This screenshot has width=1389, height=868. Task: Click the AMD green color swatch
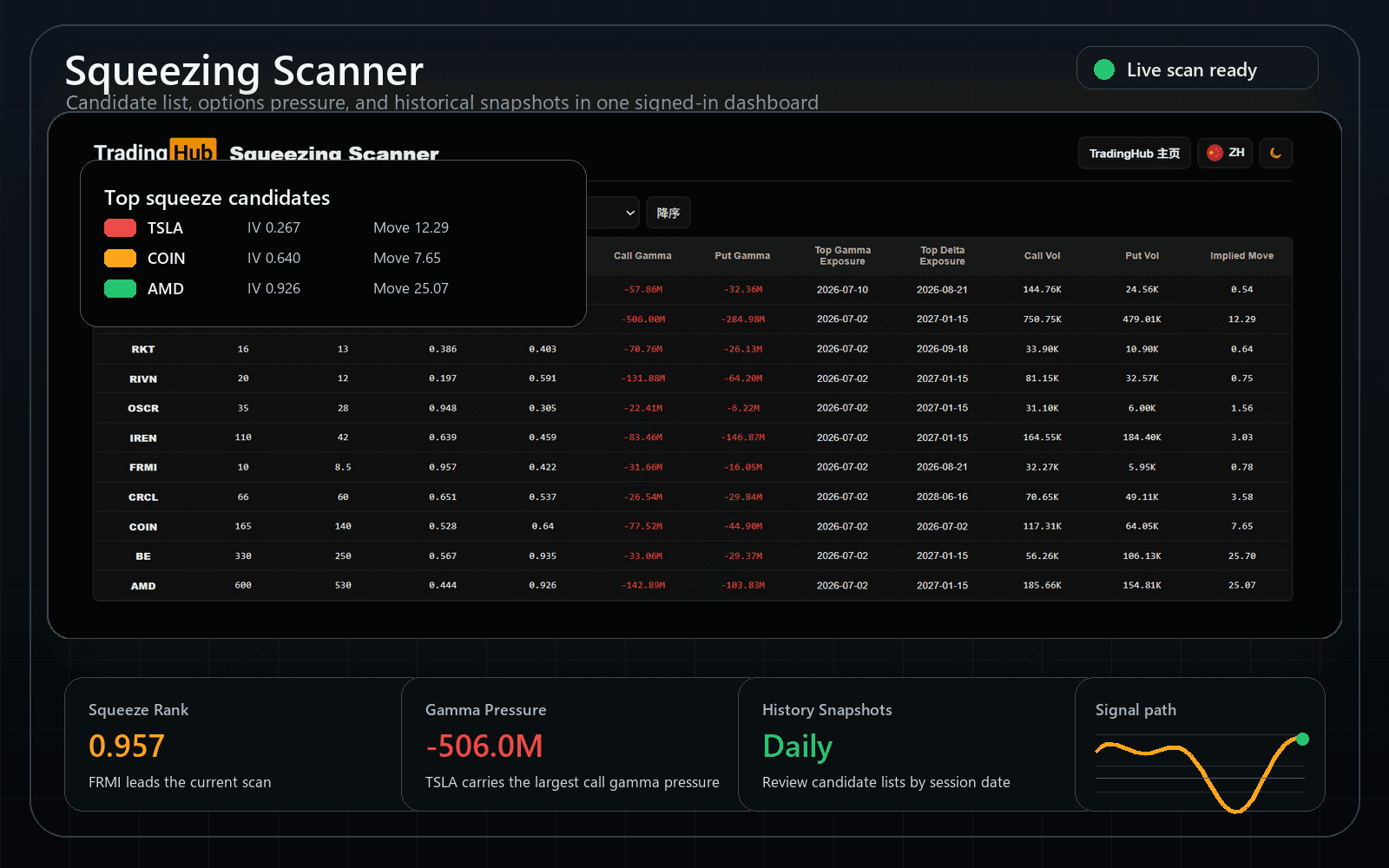pyautogui.click(x=120, y=289)
